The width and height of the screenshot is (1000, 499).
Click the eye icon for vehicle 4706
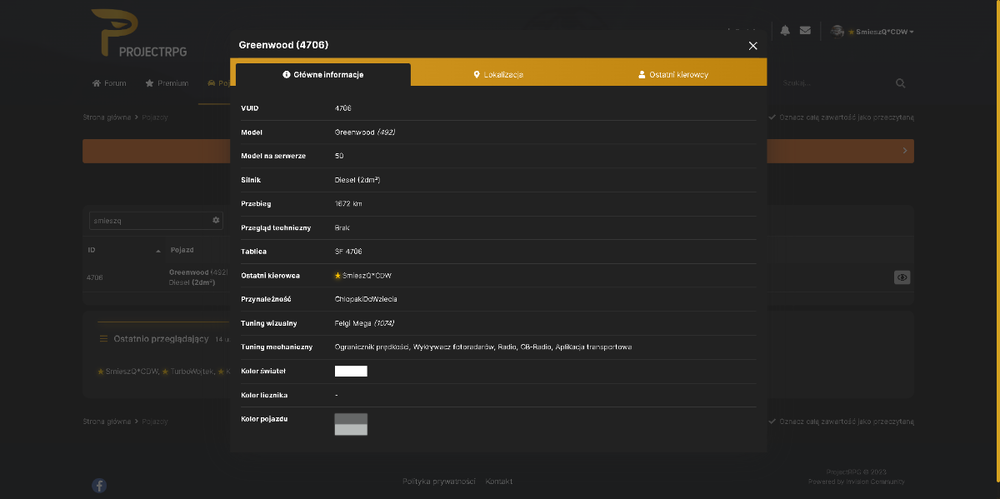coord(902,278)
